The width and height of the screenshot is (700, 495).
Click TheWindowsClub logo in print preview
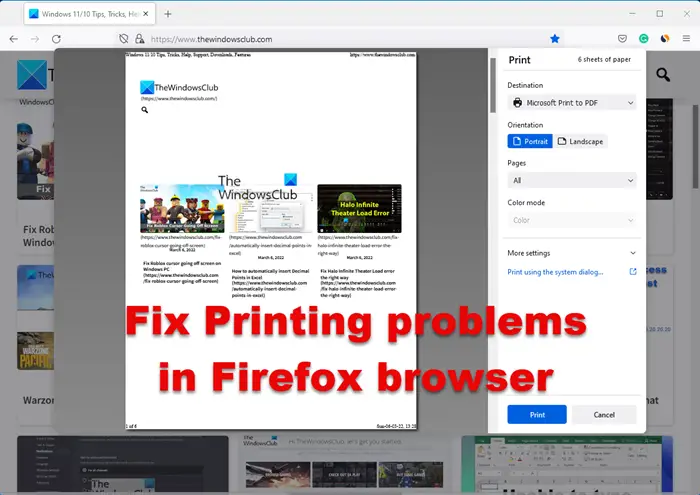point(179,87)
